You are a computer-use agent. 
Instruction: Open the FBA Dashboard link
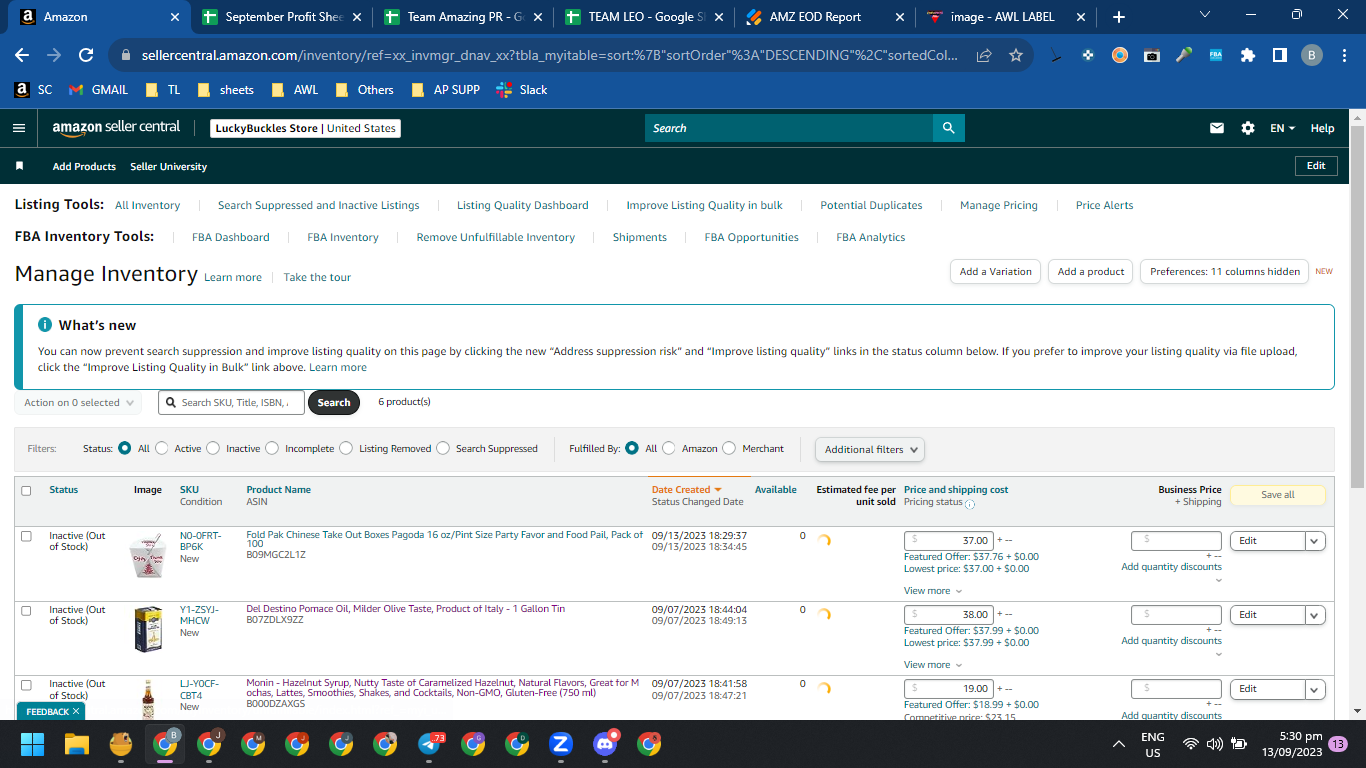[231, 238]
